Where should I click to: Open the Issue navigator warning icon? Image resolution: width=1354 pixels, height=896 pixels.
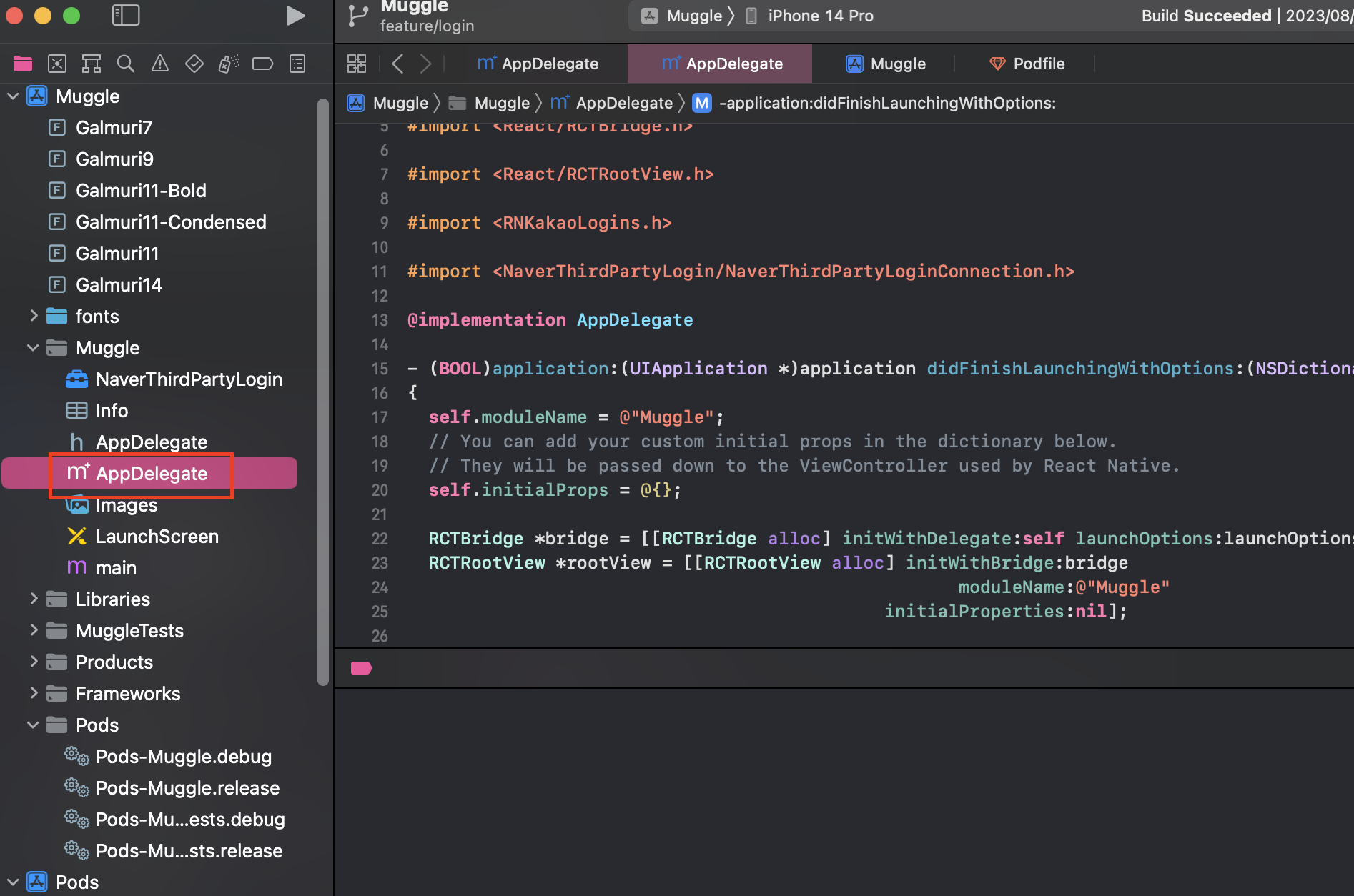pos(160,64)
